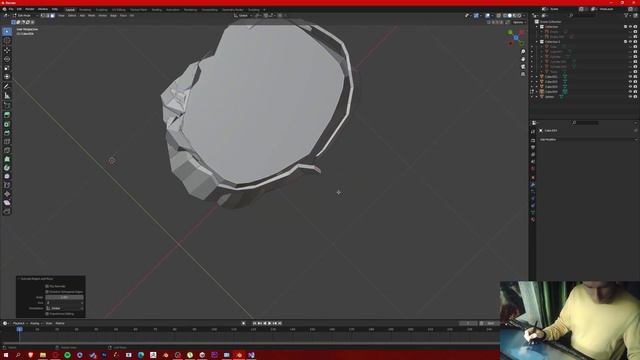Viewport: 640px width, 360px height.
Task: Select the Knife tool
Action: (7, 150)
